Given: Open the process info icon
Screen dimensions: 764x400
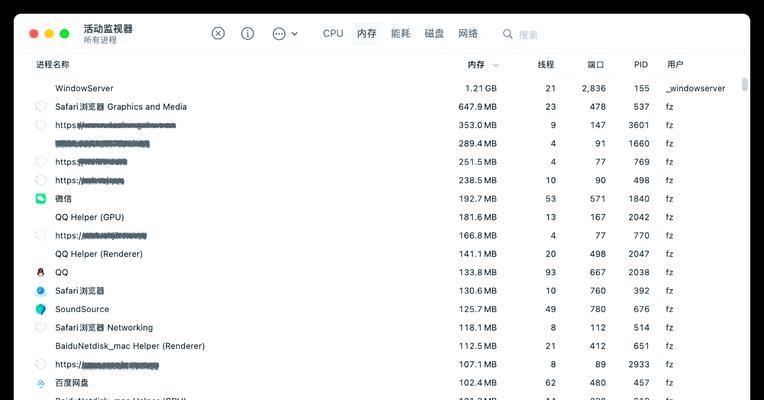Looking at the screenshot, I should [x=248, y=34].
